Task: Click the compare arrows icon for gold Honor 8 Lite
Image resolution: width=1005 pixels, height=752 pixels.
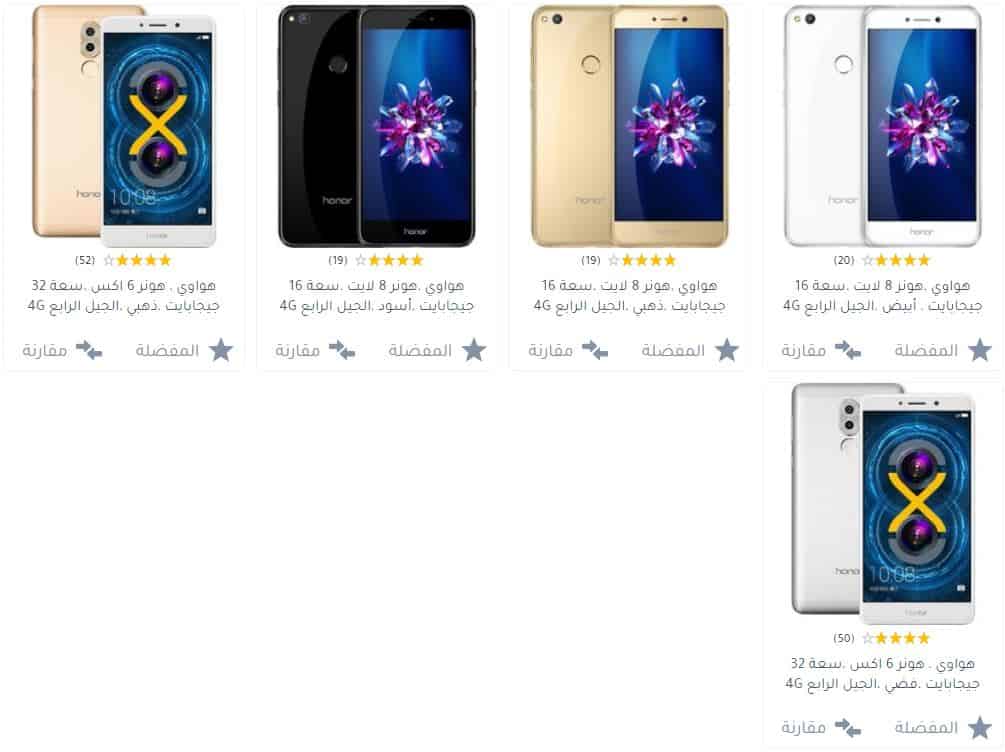Action: click(x=595, y=350)
